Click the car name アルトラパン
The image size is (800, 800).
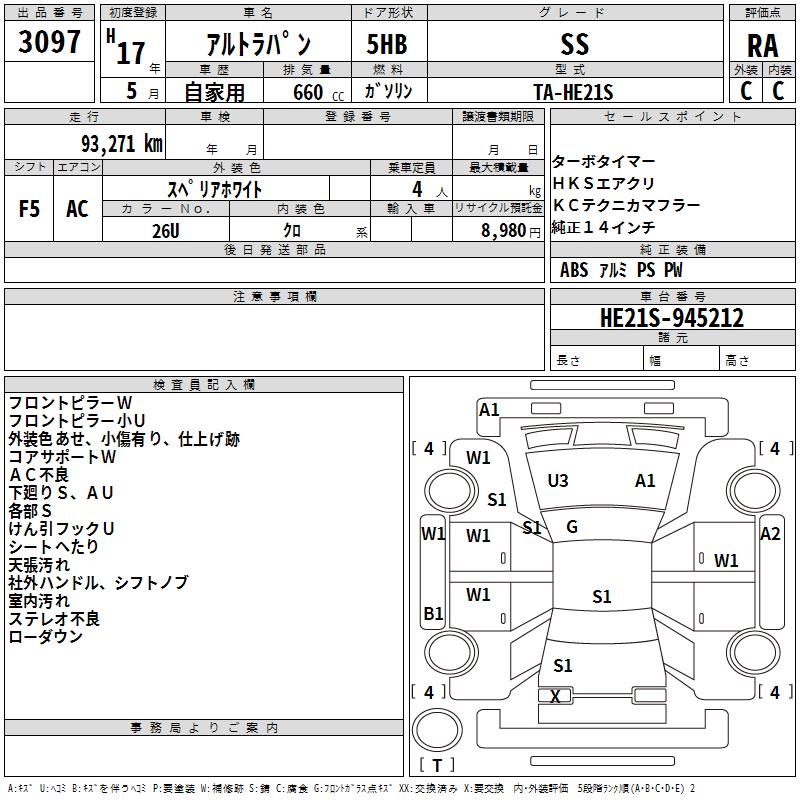click(x=258, y=46)
